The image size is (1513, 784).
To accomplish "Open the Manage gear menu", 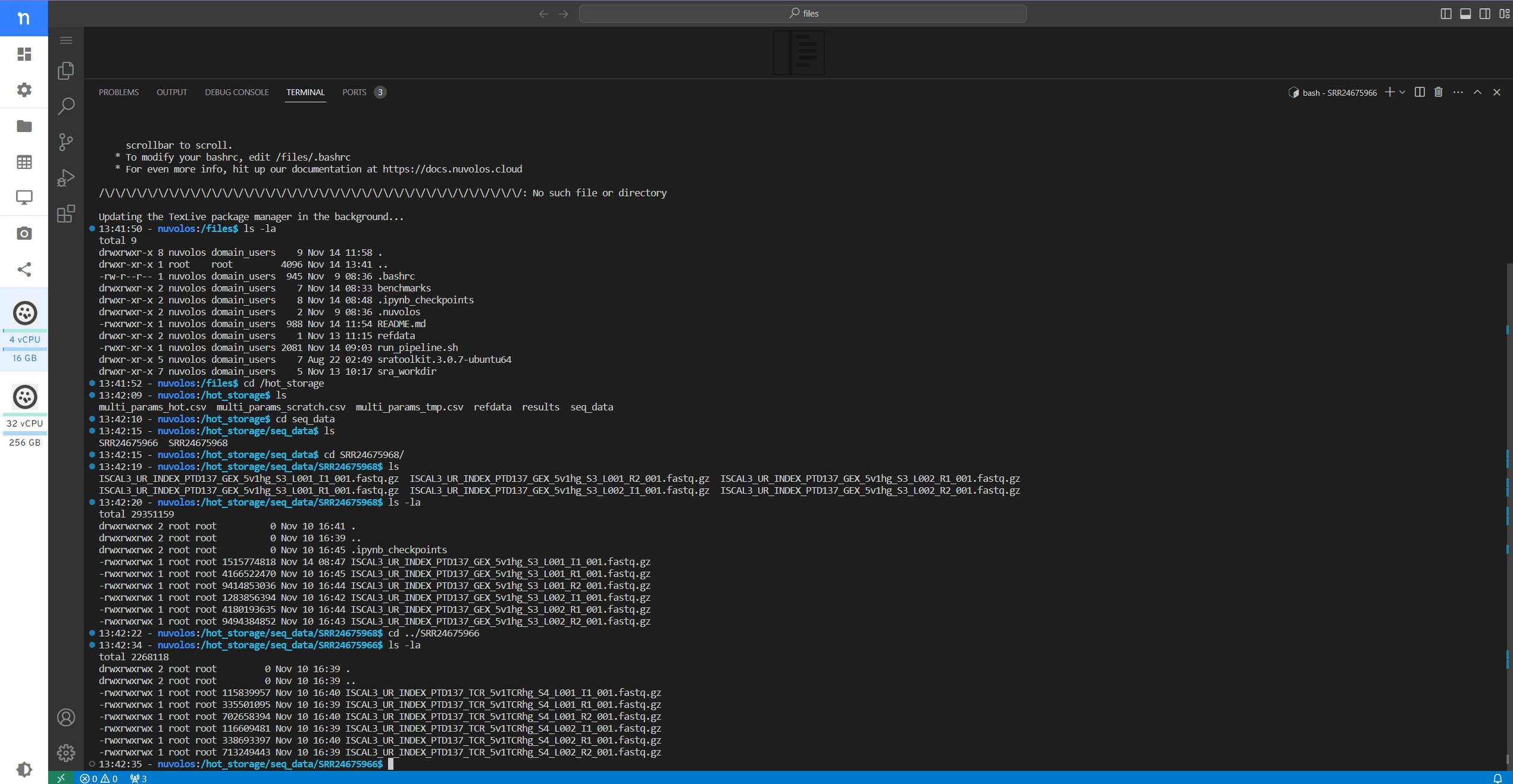I will 66,753.
